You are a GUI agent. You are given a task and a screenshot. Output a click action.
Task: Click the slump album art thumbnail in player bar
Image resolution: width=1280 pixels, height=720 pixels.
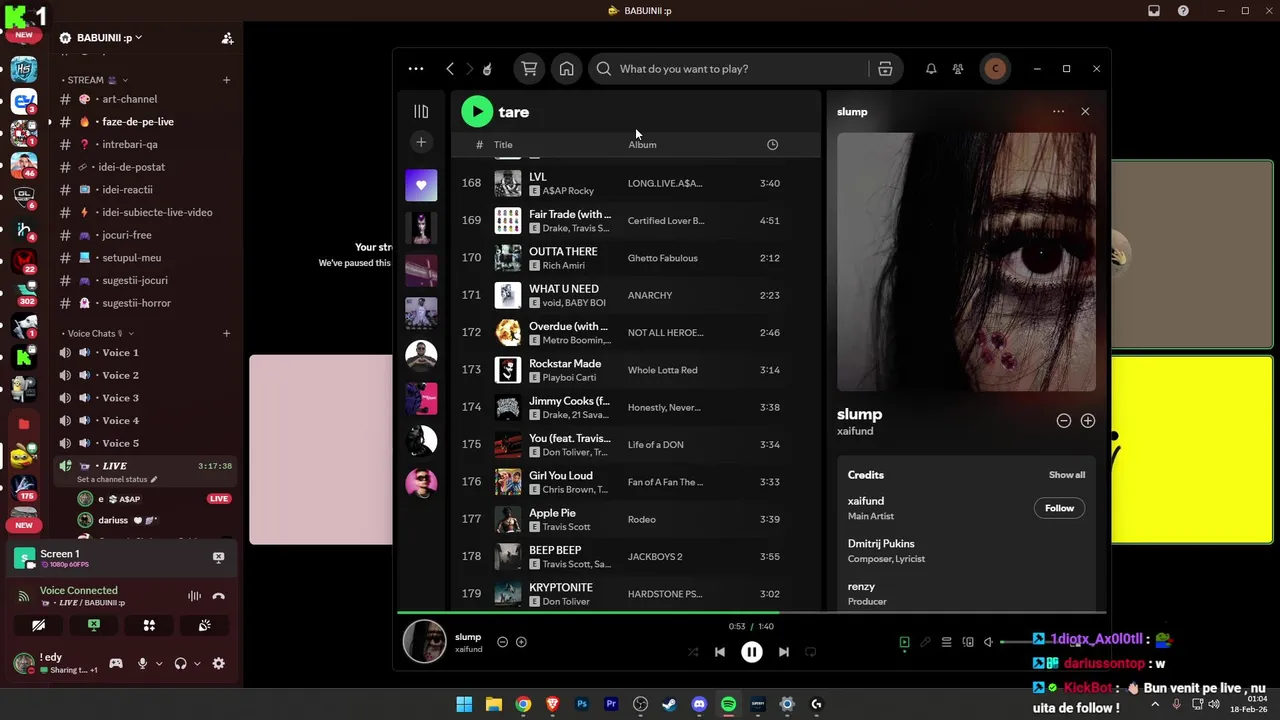[x=424, y=642]
